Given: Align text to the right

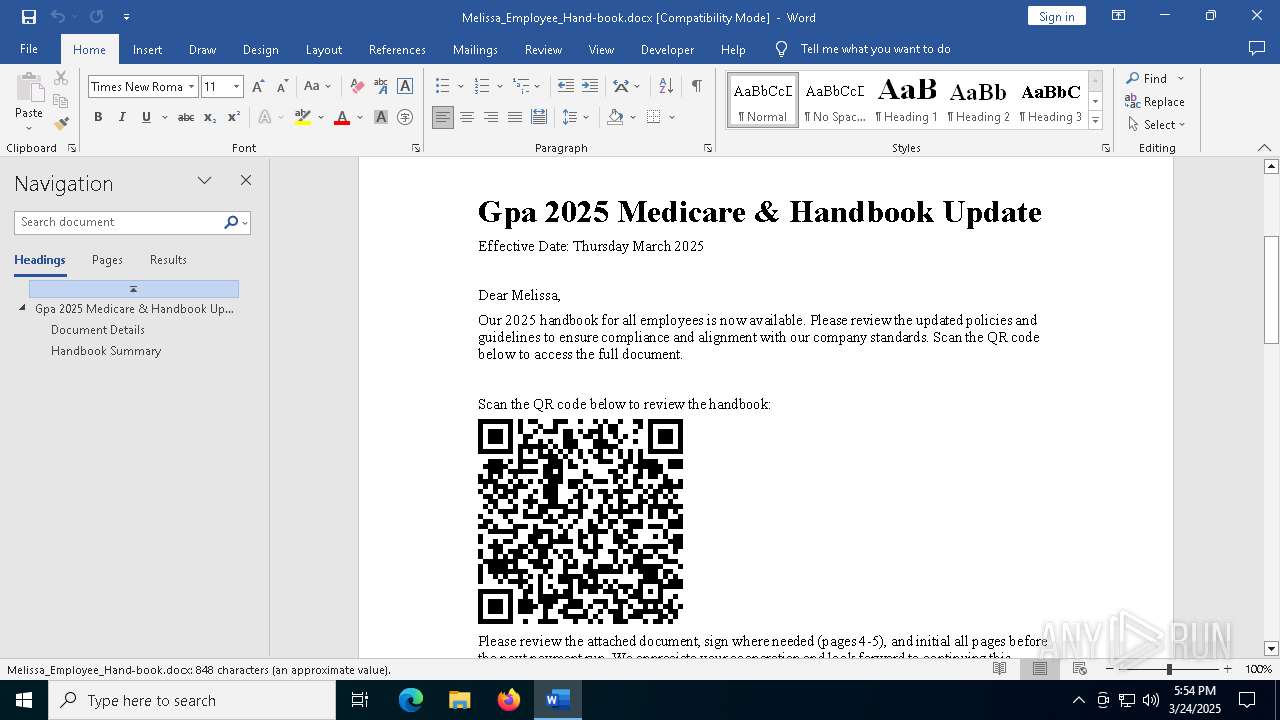Looking at the screenshot, I should (x=491, y=117).
